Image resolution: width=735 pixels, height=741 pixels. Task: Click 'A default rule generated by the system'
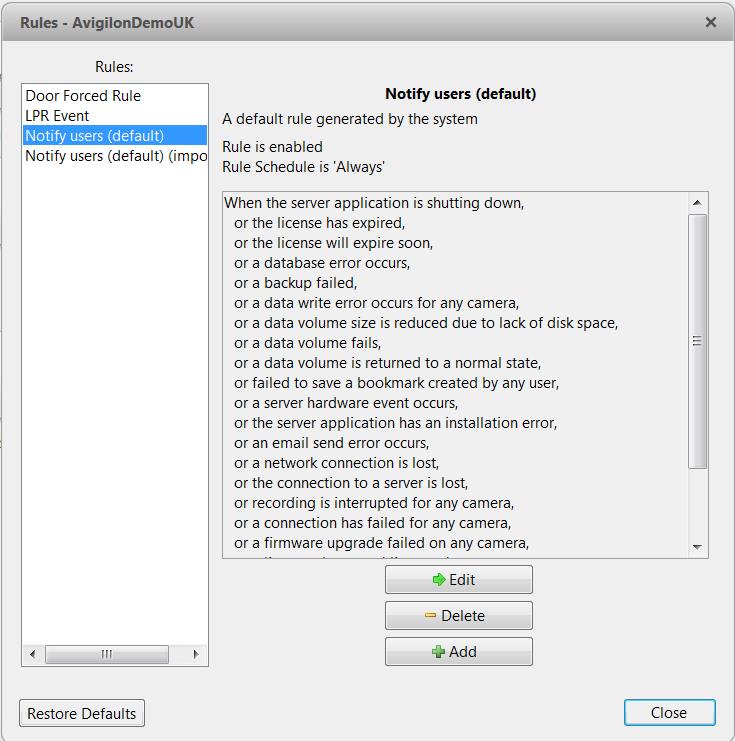(x=350, y=119)
